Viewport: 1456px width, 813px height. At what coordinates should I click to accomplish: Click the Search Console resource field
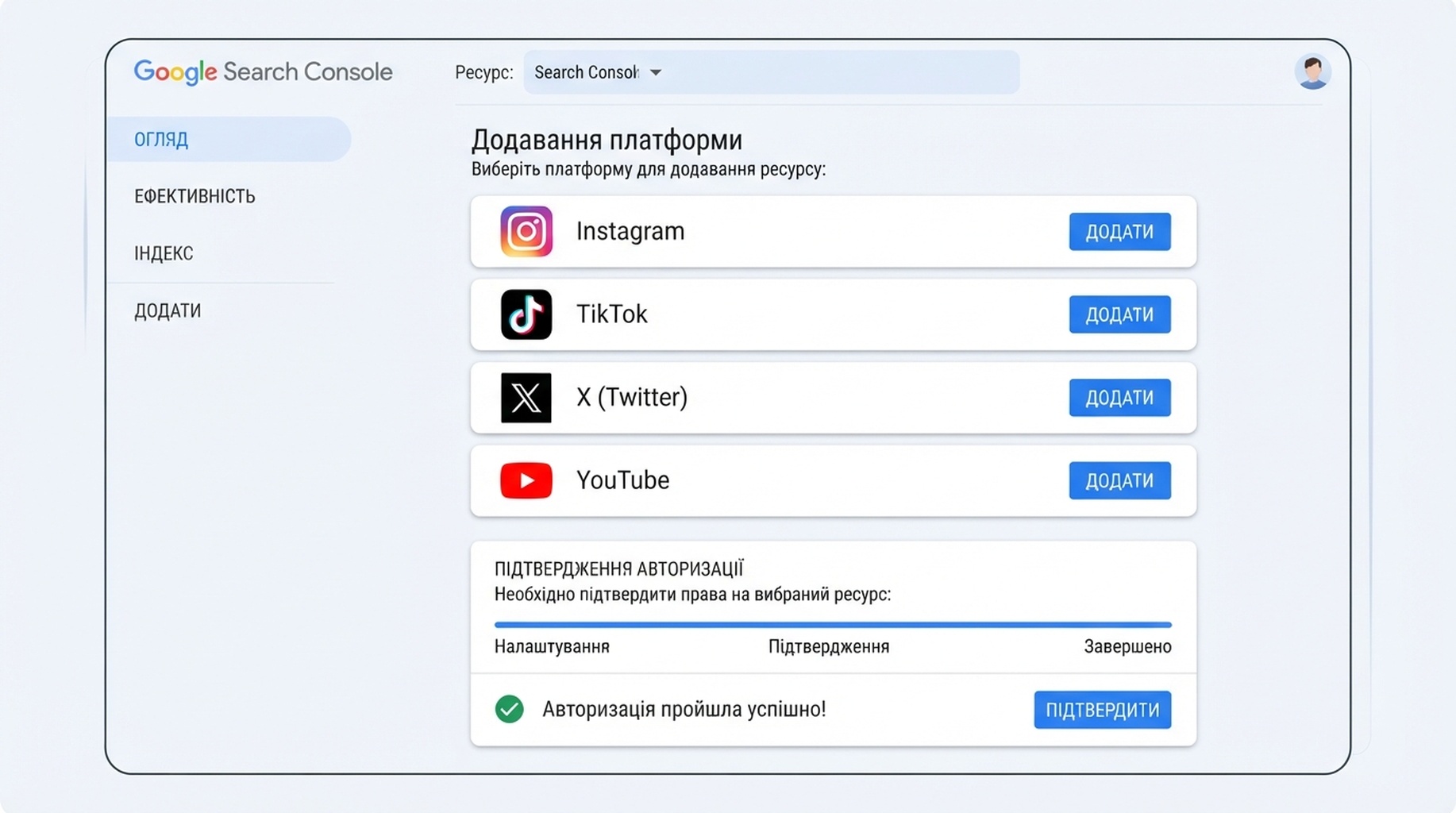pos(771,72)
